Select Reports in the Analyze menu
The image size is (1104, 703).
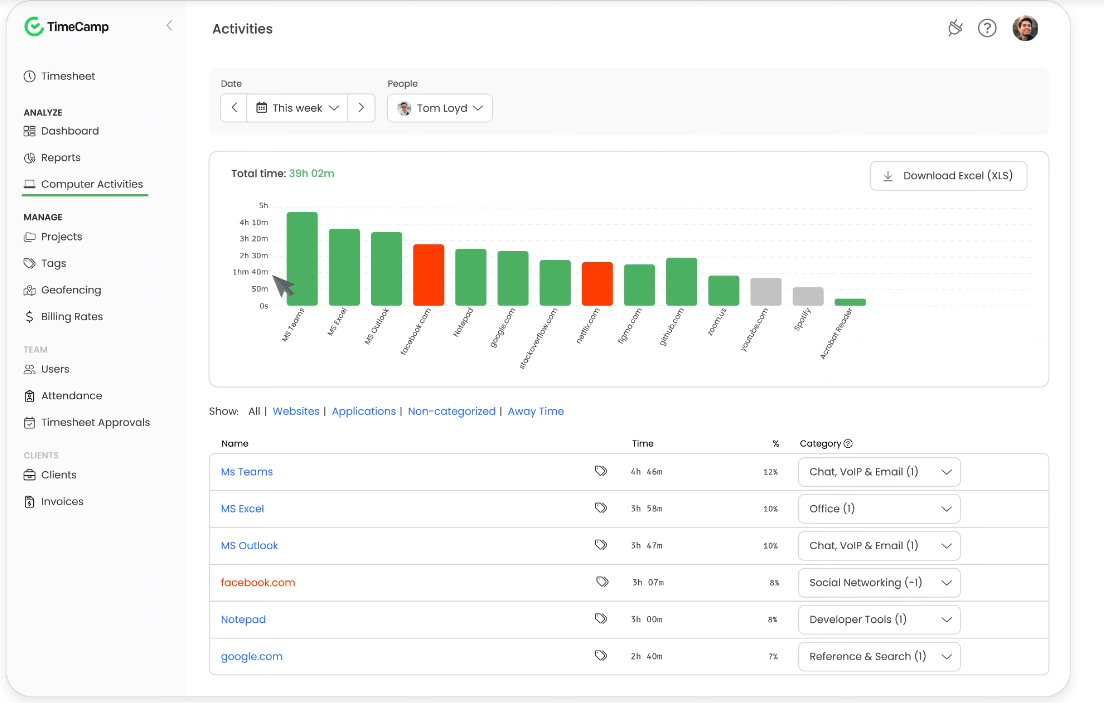pyautogui.click(x=61, y=157)
